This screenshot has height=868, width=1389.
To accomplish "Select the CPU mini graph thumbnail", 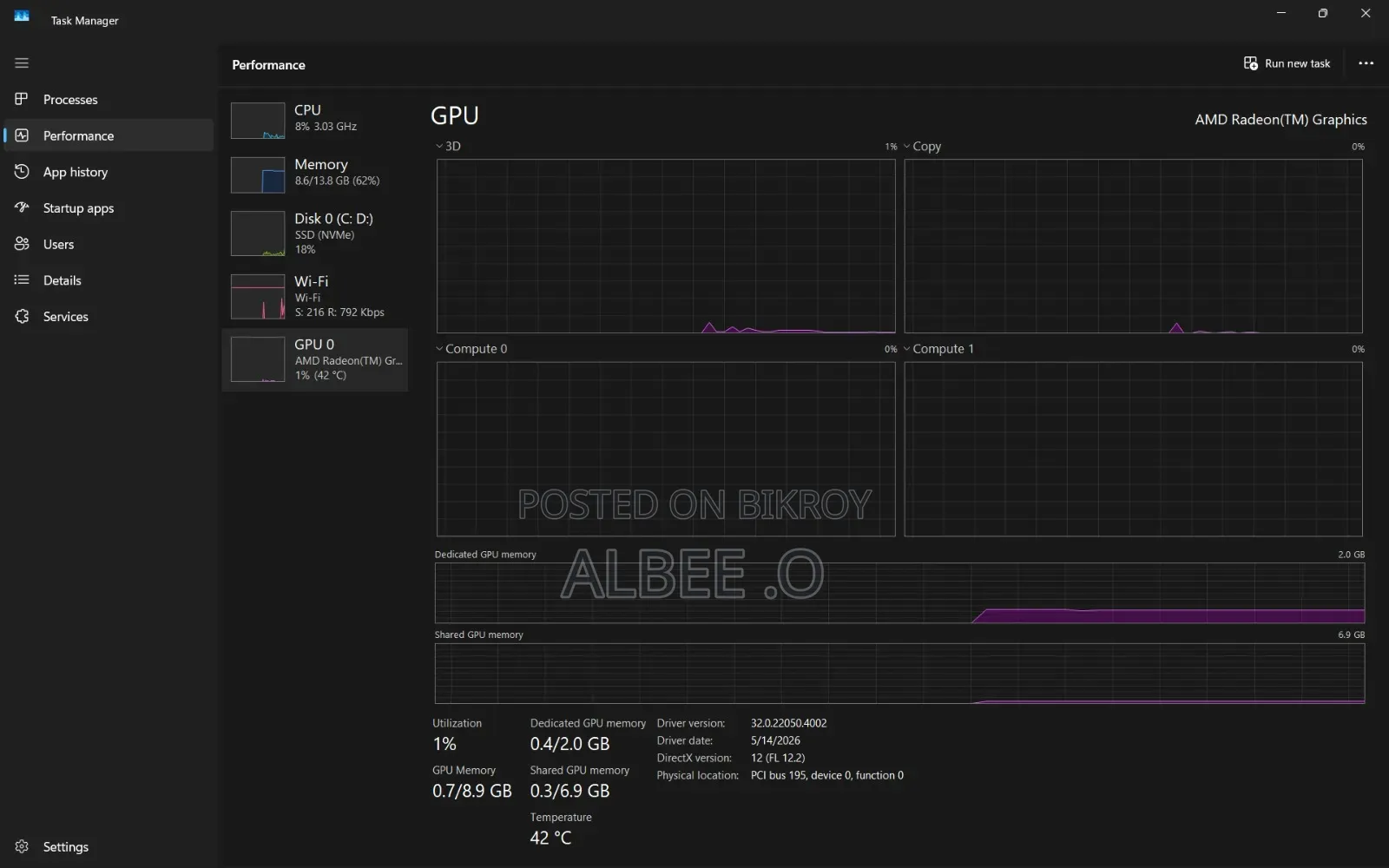I will click(x=258, y=121).
